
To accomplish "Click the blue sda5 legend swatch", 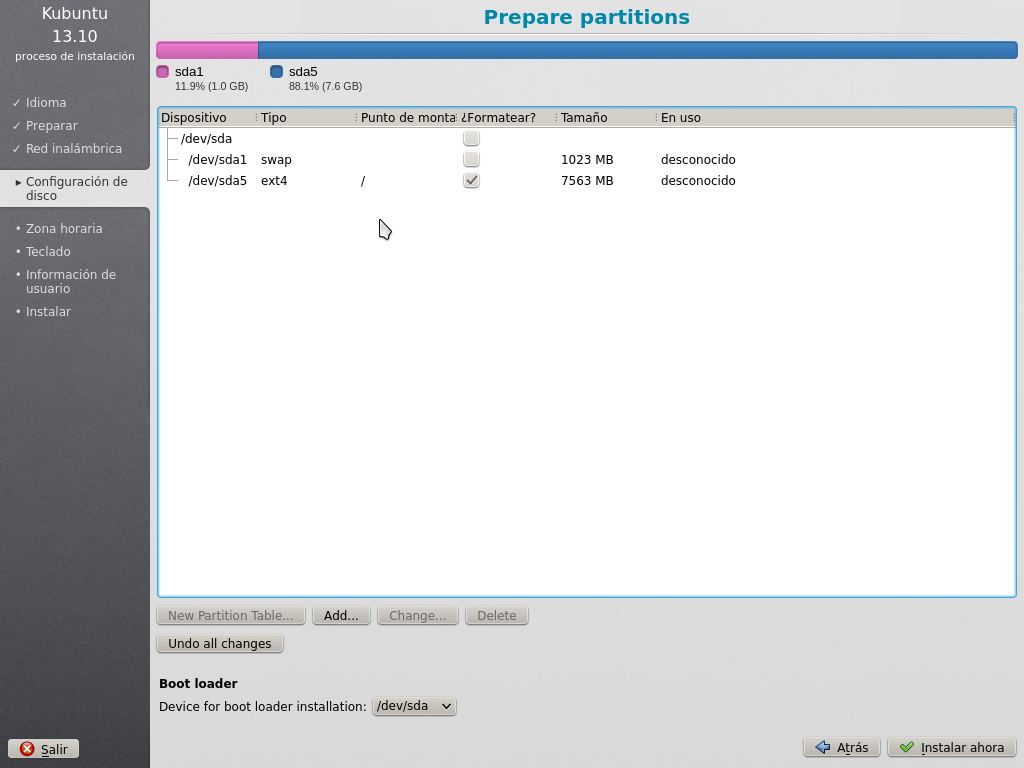I will pyautogui.click(x=277, y=72).
